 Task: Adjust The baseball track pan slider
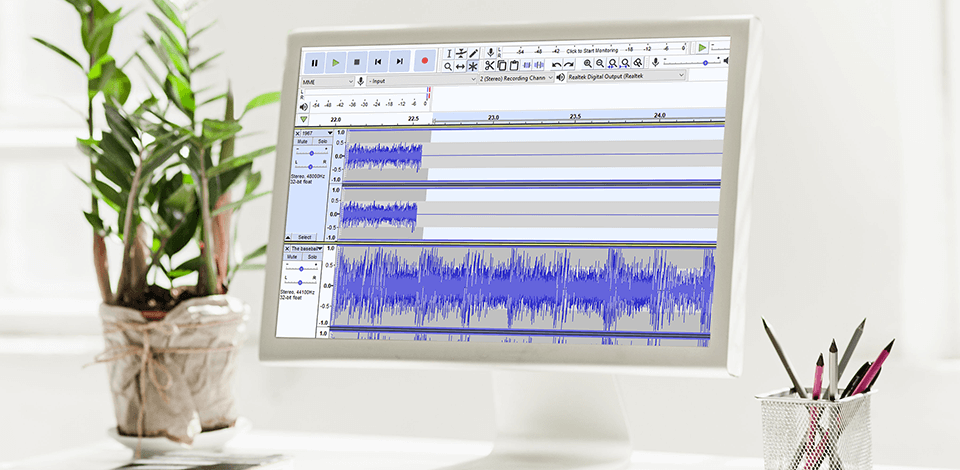click(x=299, y=283)
